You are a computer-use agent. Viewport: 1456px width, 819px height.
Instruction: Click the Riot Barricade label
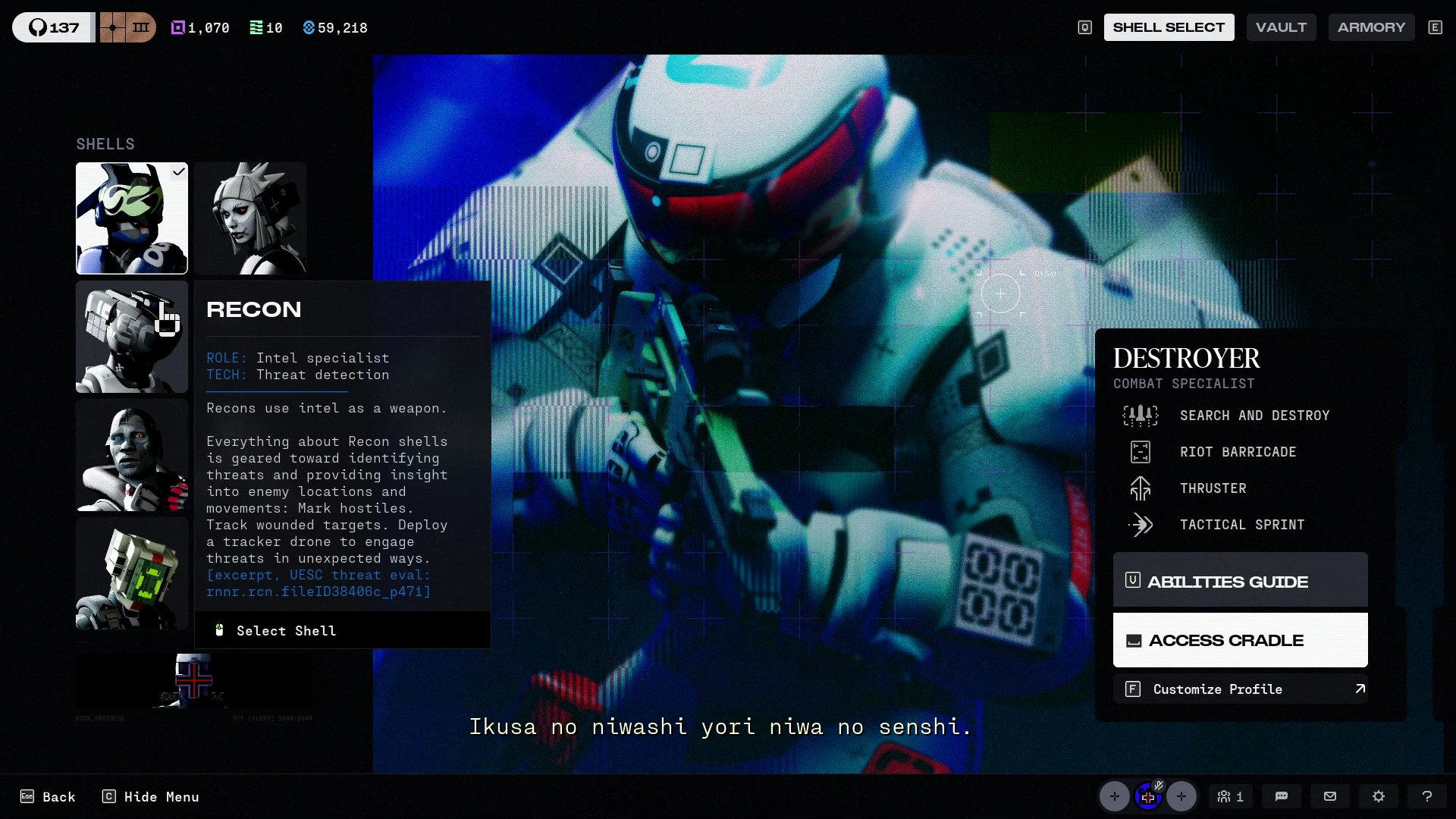[x=1238, y=452]
